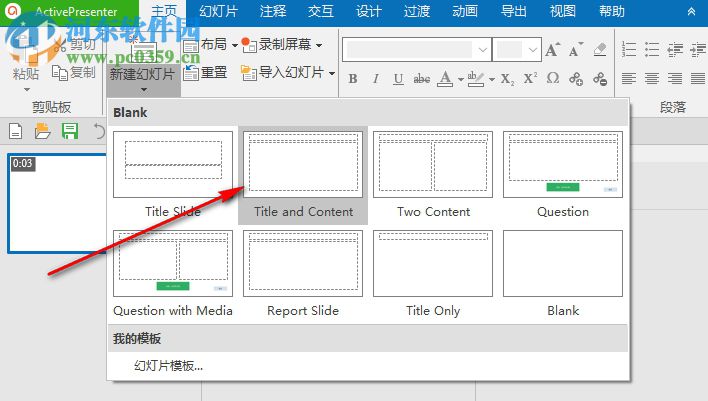Select Two Content layout
This screenshot has height=401, width=708.
click(x=433, y=175)
